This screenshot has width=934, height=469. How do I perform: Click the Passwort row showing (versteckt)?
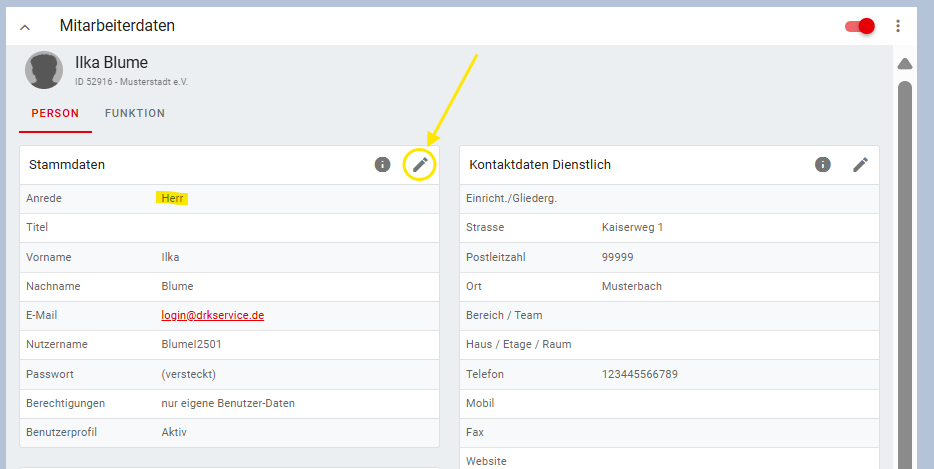[x=188, y=374]
